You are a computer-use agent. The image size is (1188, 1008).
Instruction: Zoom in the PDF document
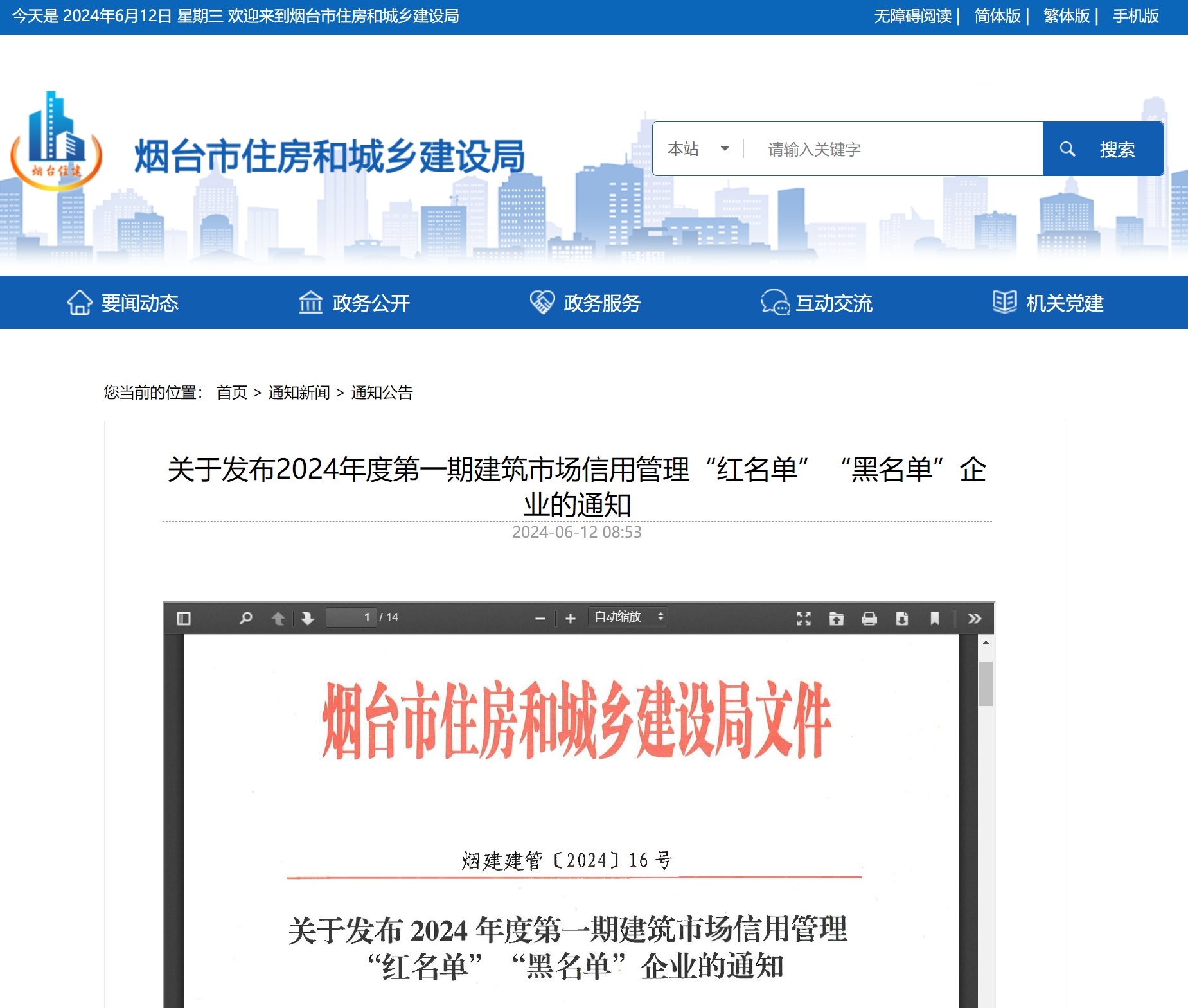[570, 618]
